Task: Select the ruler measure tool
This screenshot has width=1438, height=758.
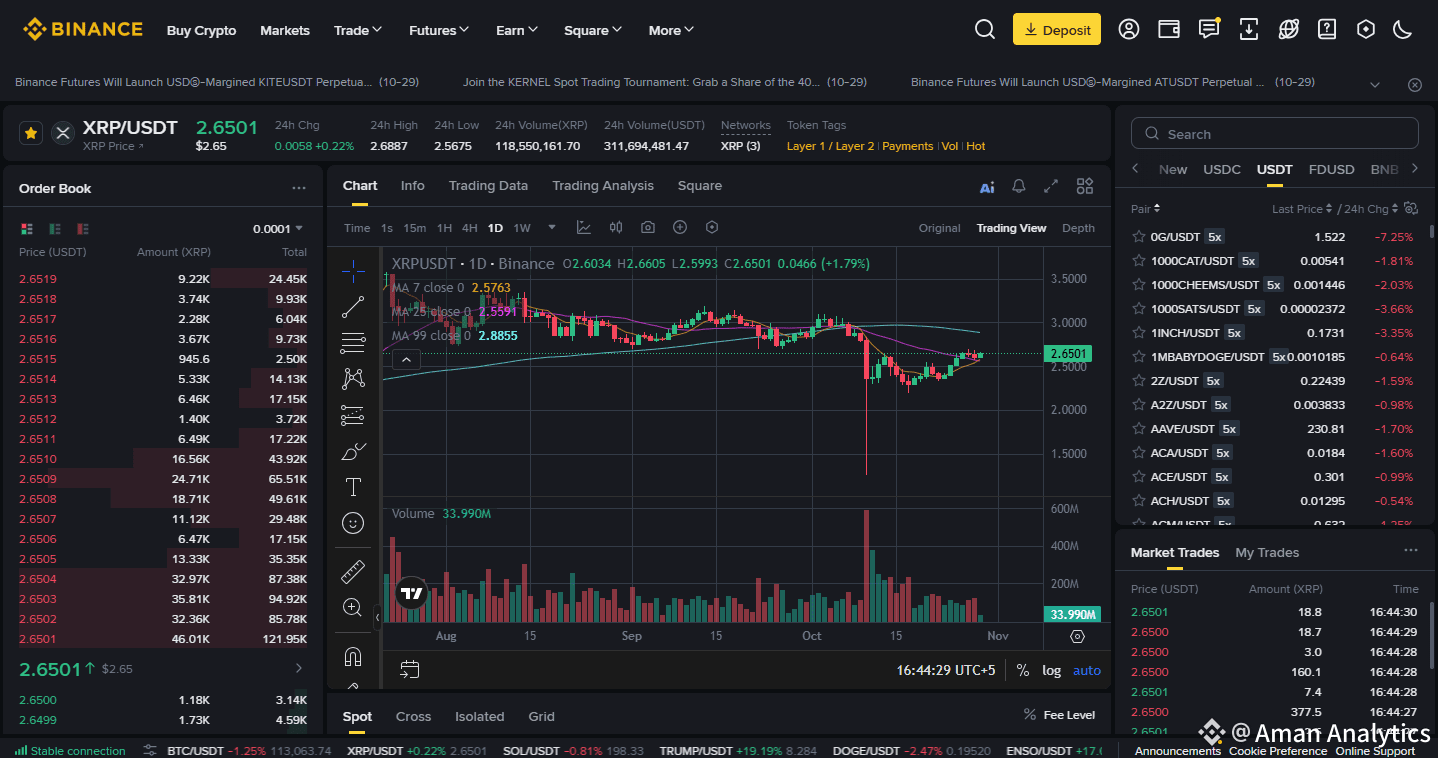Action: pyautogui.click(x=353, y=571)
